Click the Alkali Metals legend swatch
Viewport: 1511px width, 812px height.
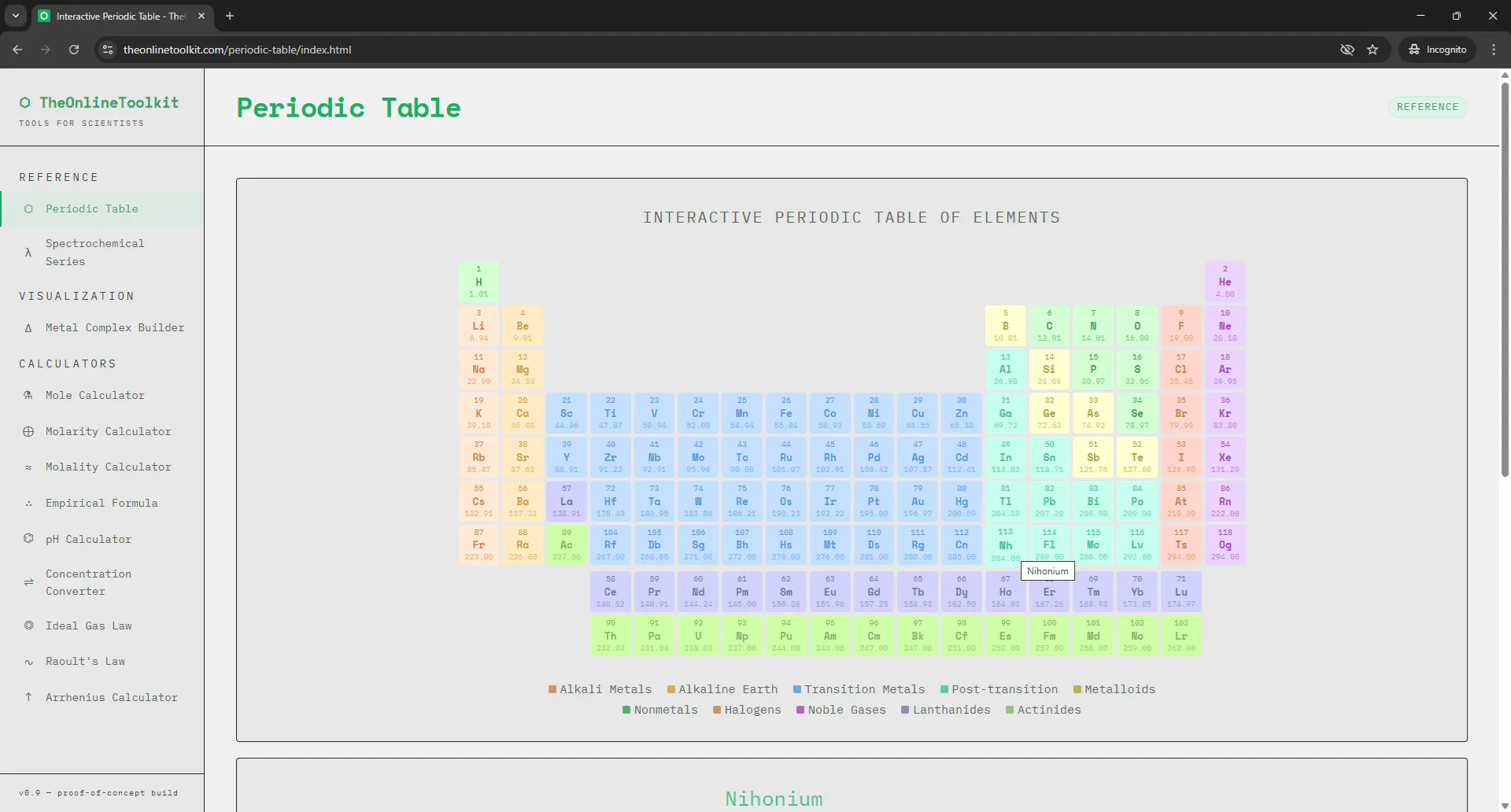[552, 689]
